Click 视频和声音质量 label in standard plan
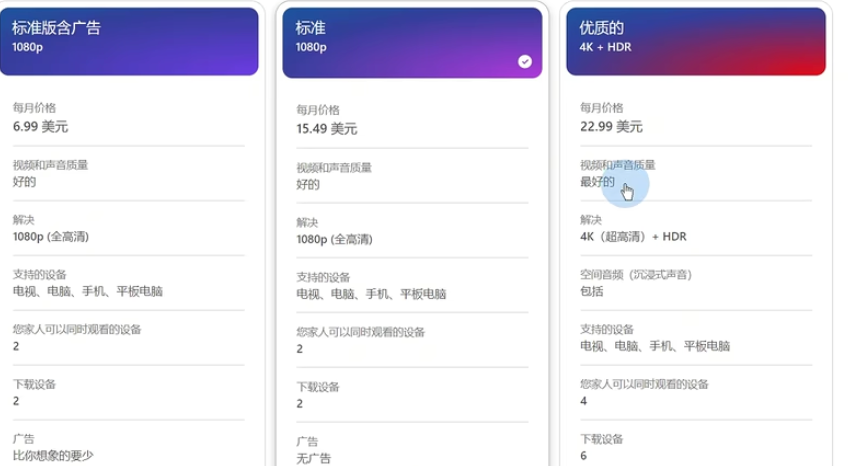The height and width of the screenshot is (466, 848). (x=334, y=168)
